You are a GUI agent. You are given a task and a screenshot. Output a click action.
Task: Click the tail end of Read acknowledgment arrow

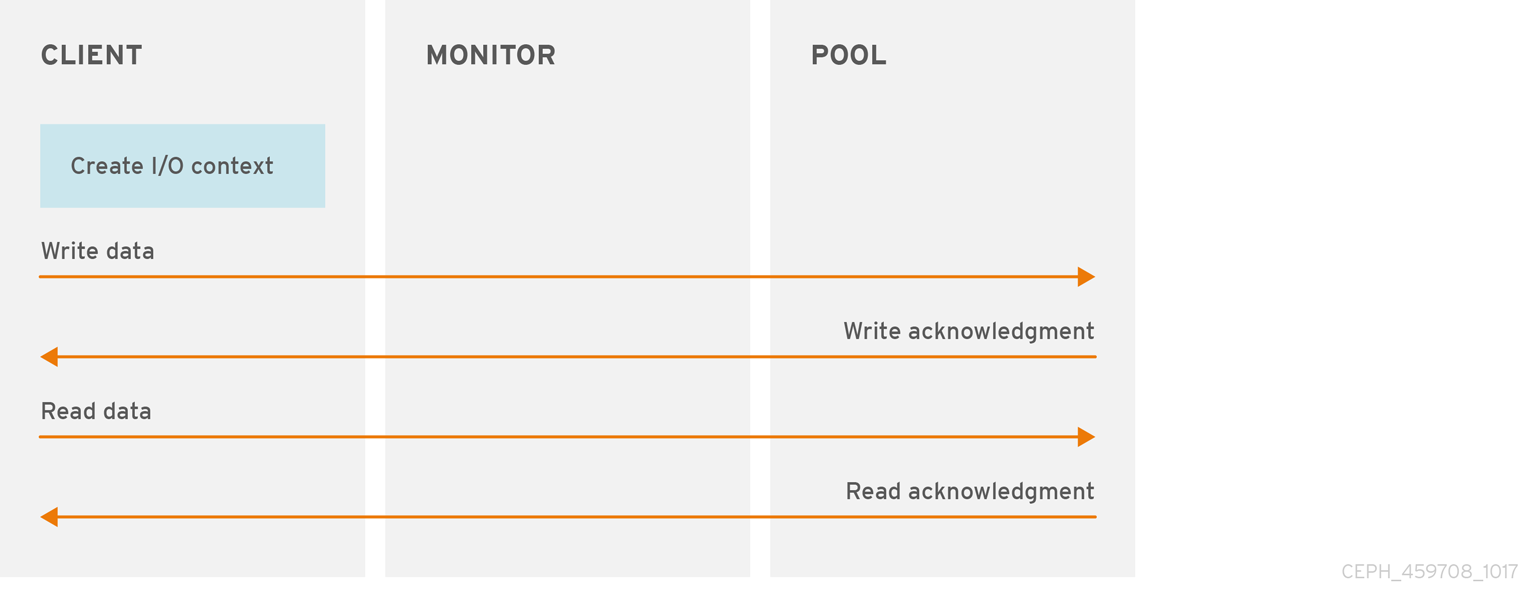(x=1093, y=517)
